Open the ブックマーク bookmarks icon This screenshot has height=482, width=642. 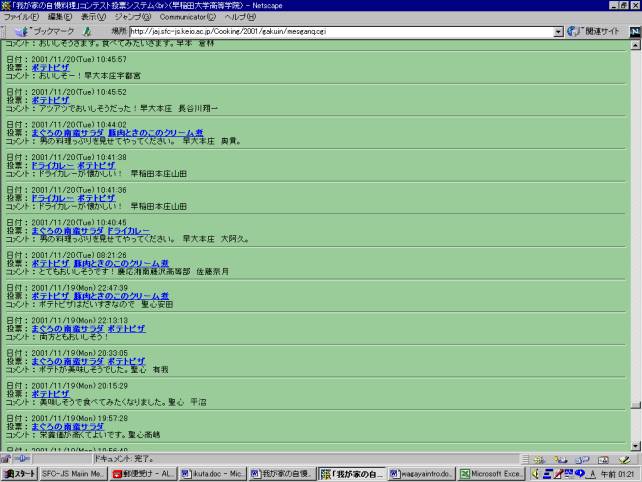pyautogui.click(x=21, y=31)
